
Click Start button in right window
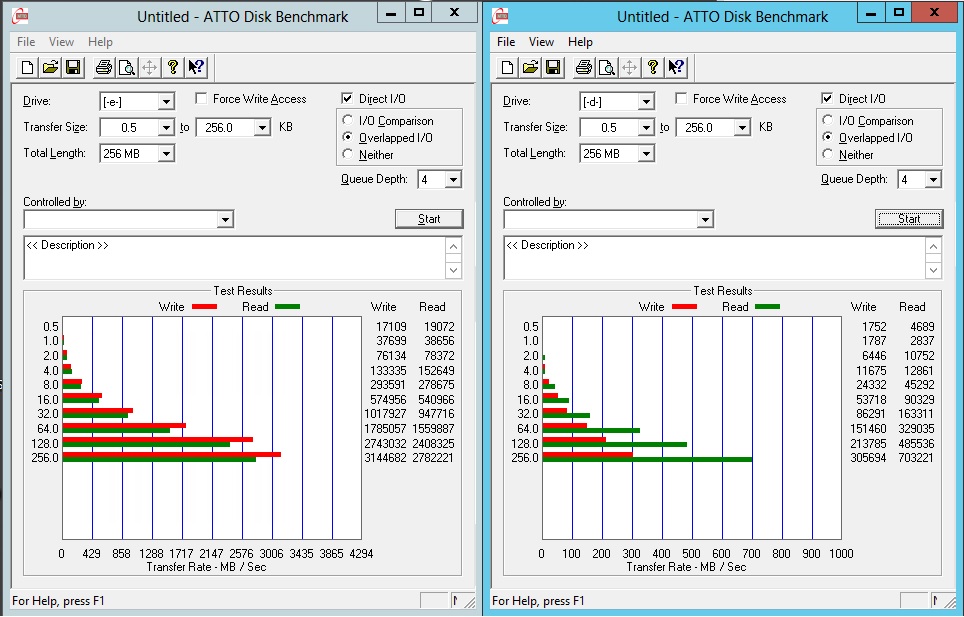tap(909, 219)
